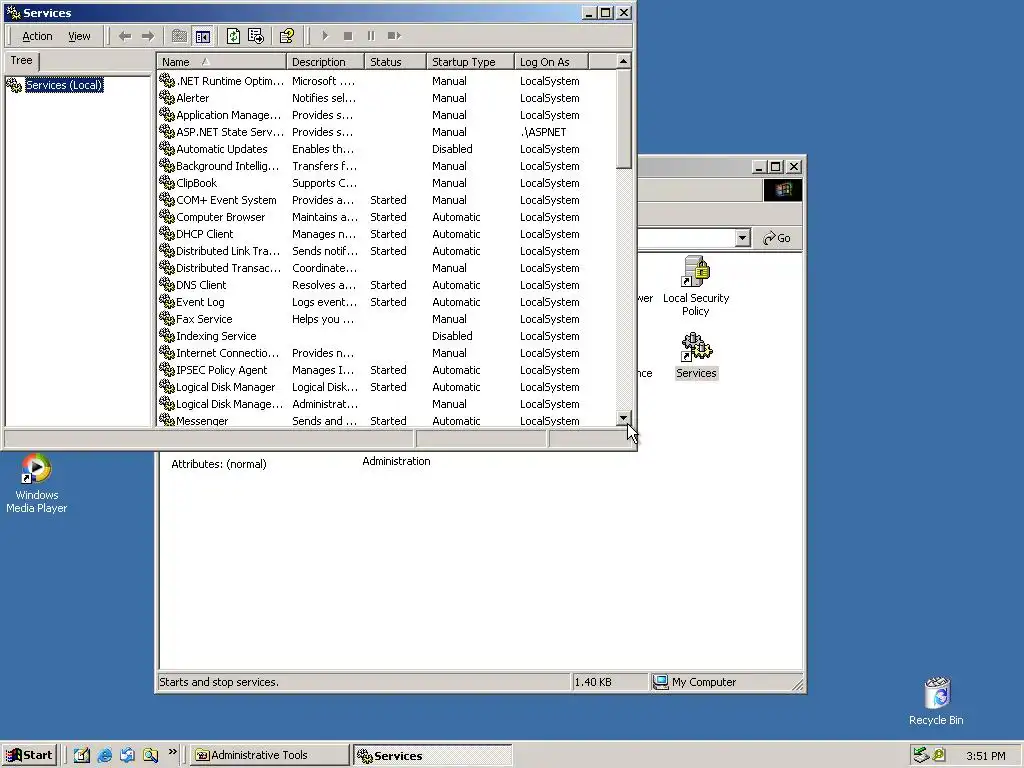This screenshot has height=768, width=1024.
Task: Toggle the Show/Hide Console Tree button
Action: [203, 36]
